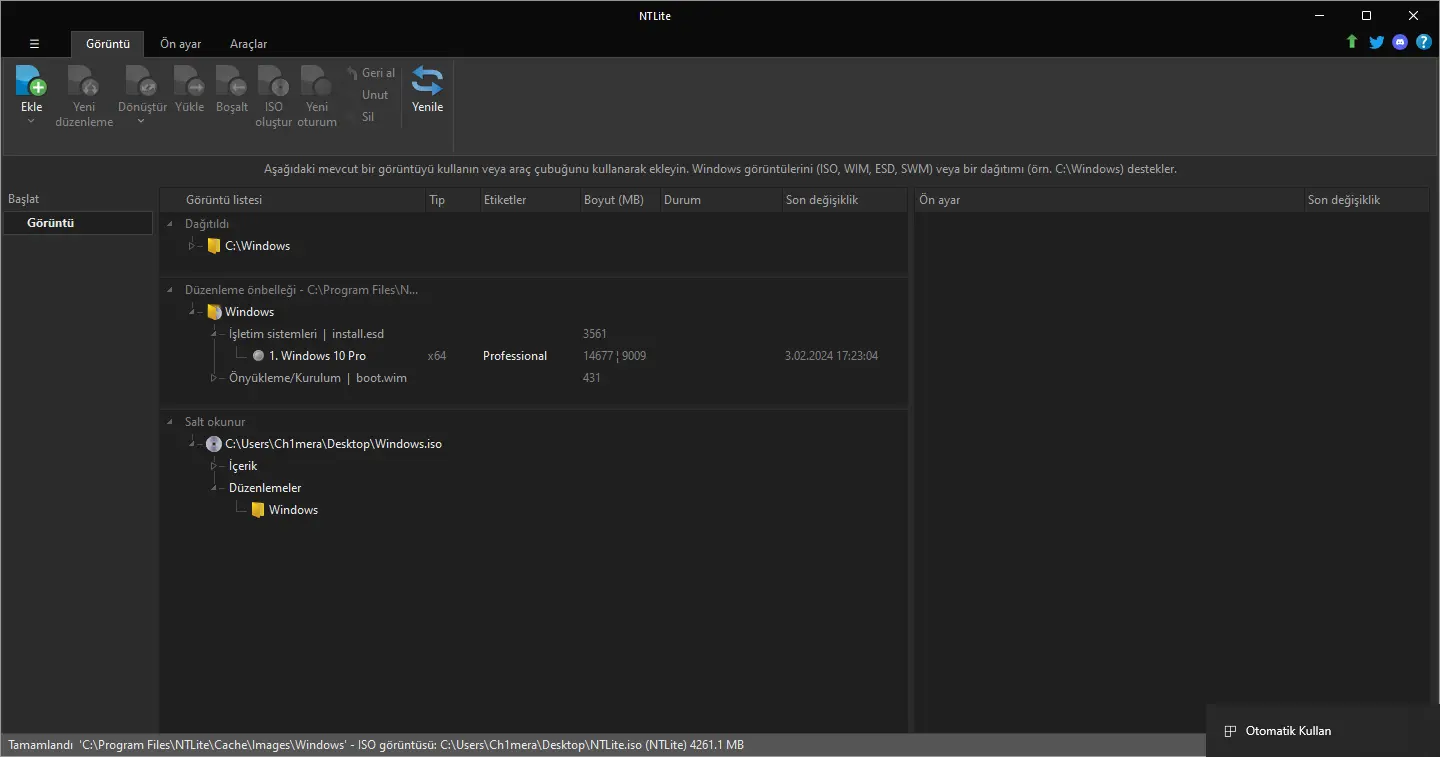
Task: Sort by Boyut (MB) column header
Action: click(x=619, y=200)
